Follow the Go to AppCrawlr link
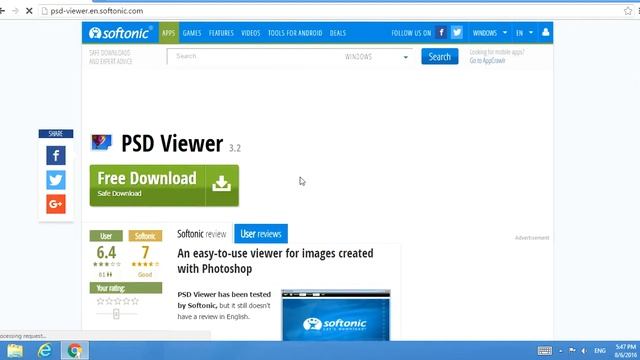 coord(487,60)
